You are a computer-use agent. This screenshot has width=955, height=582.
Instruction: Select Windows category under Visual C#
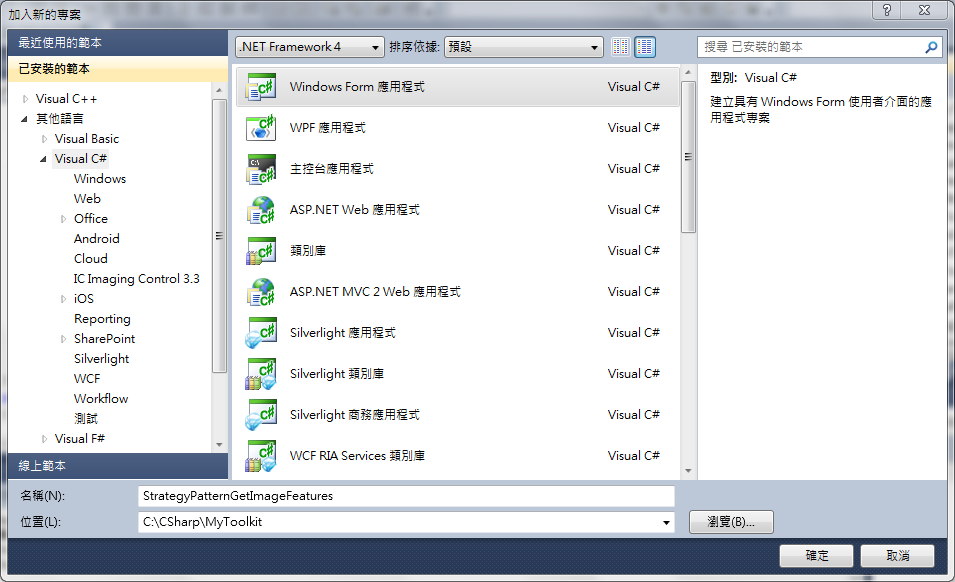click(x=100, y=179)
